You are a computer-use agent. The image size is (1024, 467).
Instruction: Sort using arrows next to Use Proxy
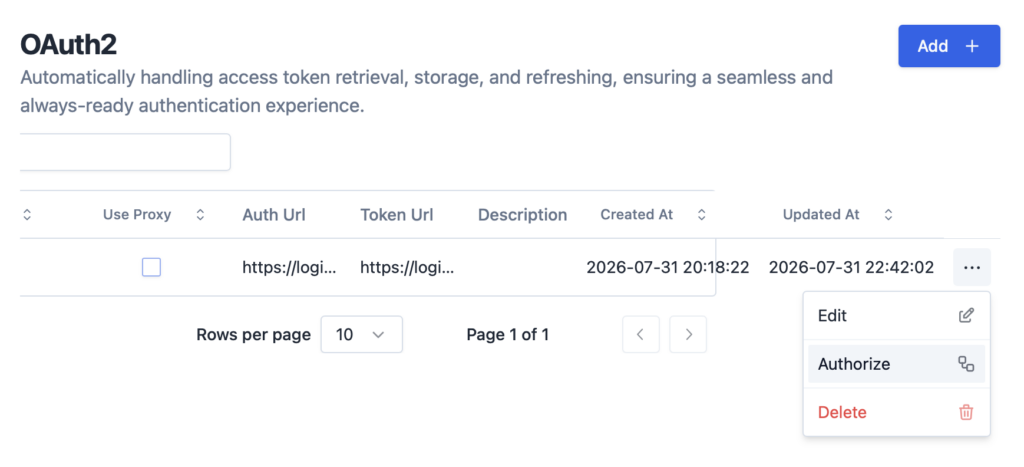(x=200, y=215)
